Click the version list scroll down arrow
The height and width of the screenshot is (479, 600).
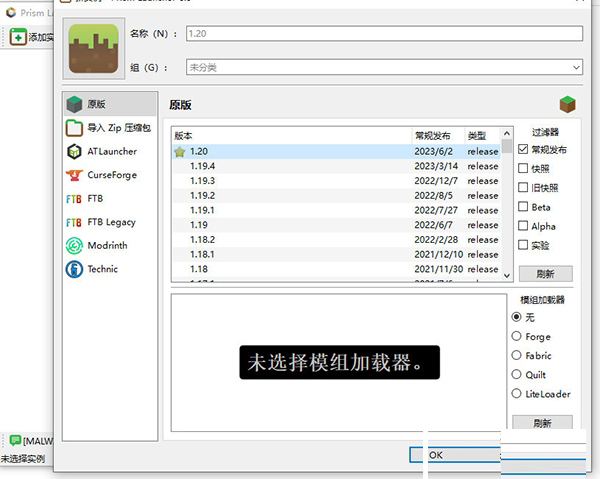point(507,275)
